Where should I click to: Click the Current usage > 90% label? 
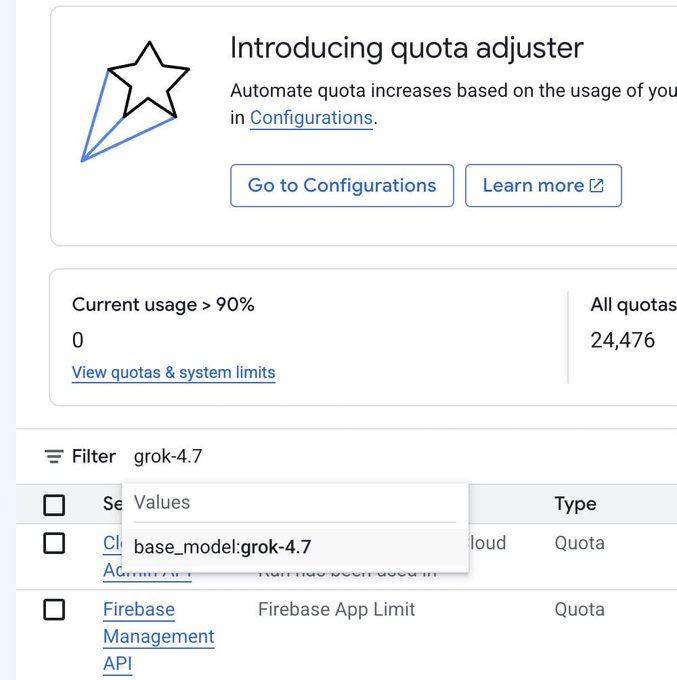tap(163, 305)
